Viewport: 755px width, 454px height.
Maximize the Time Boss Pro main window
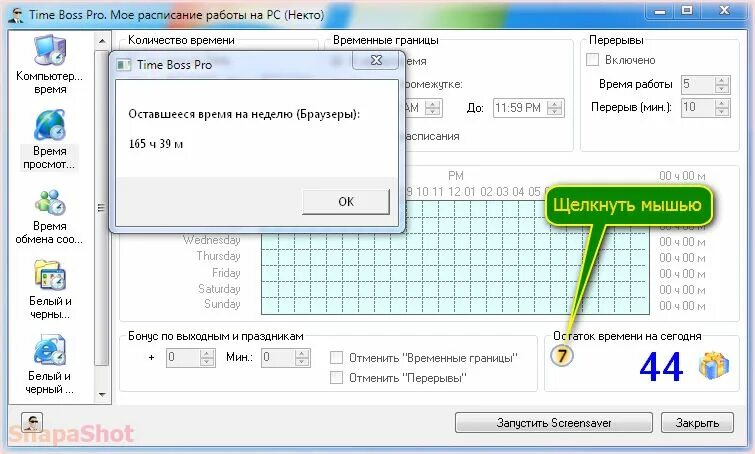click(x=687, y=11)
